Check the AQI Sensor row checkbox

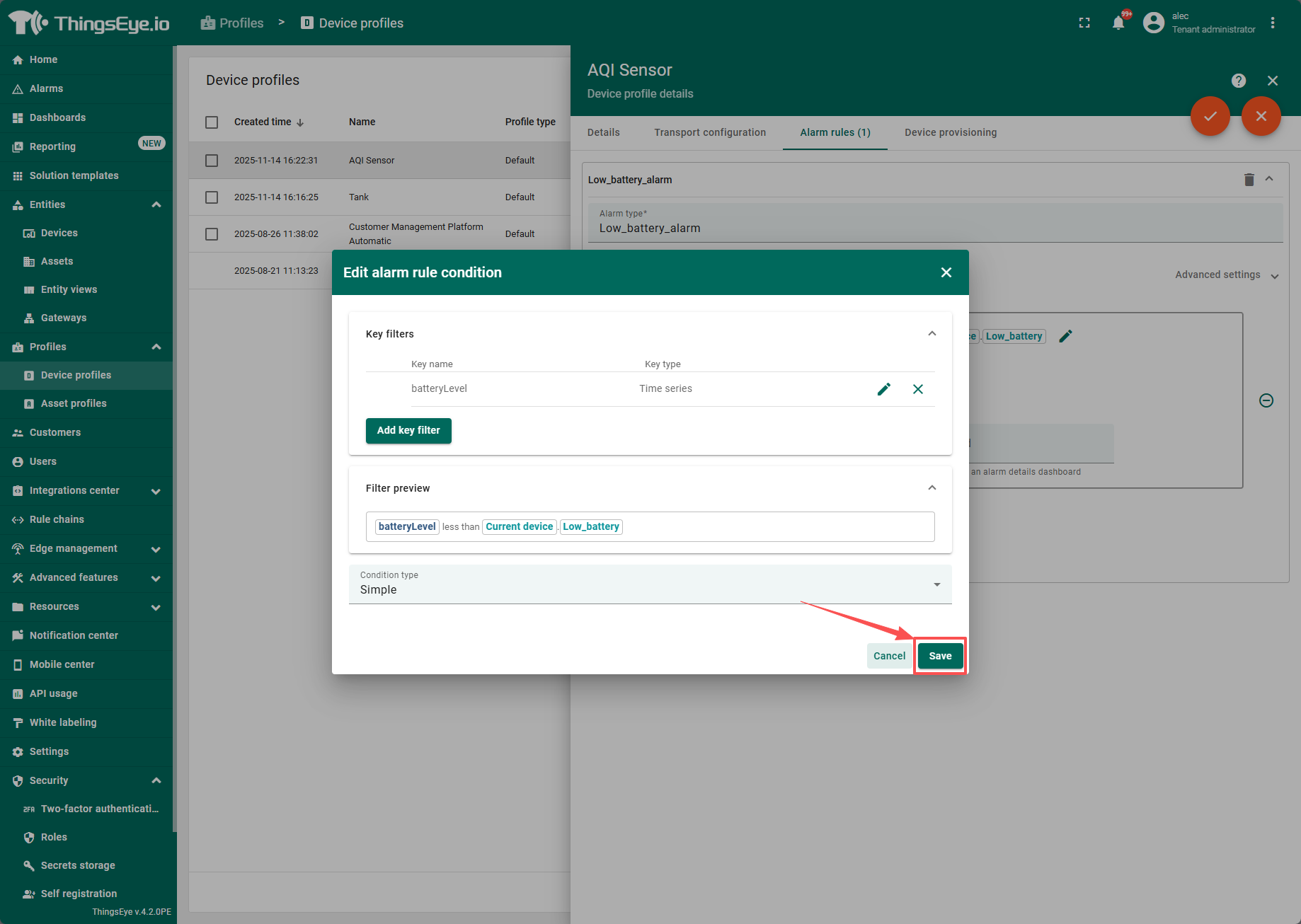(212, 161)
